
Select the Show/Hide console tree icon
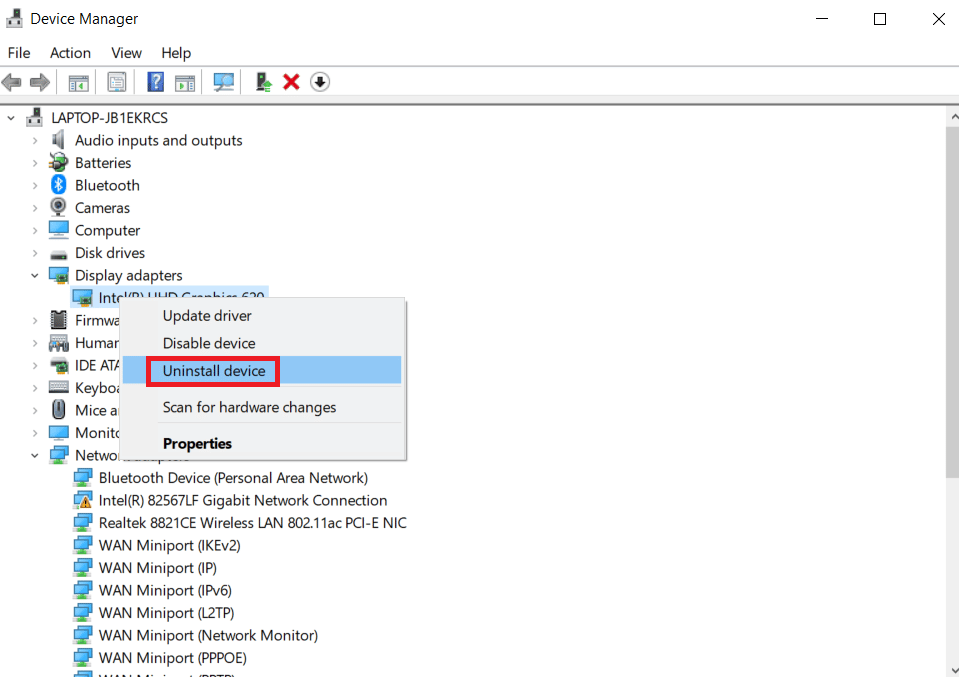pyautogui.click(x=78, y=81)
